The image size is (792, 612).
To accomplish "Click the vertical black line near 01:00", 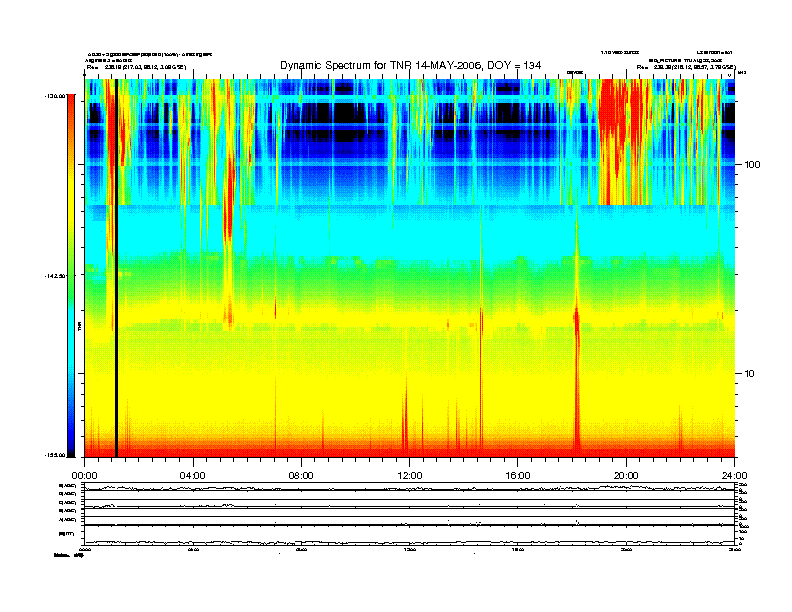I will pos(116,268).
